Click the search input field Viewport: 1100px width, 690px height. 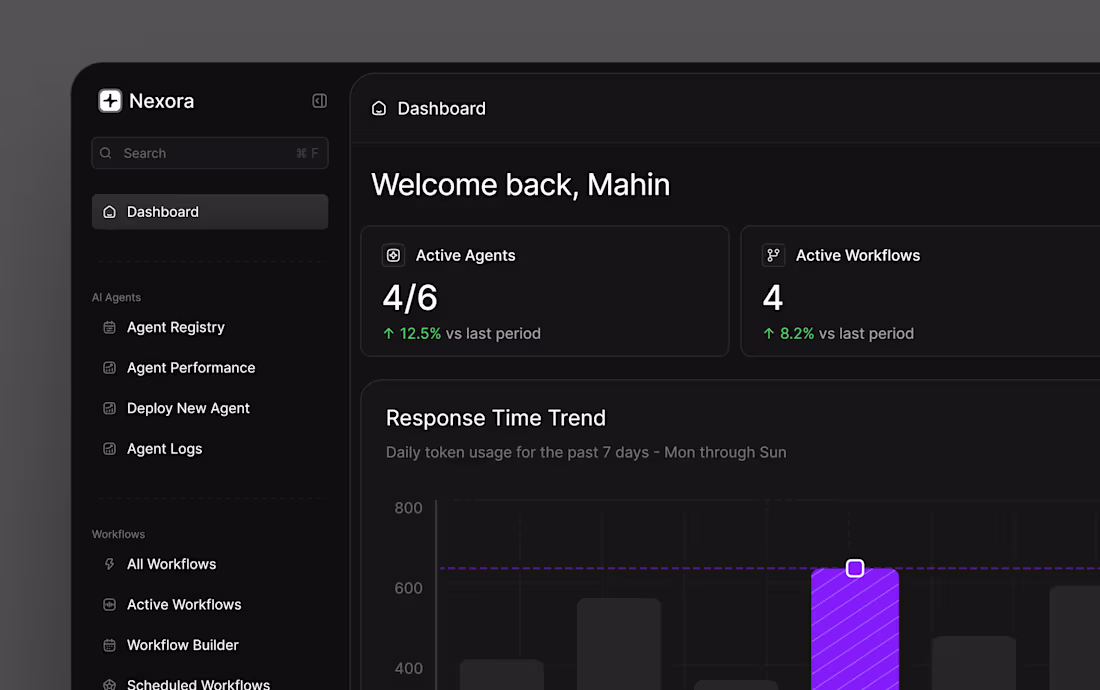tap(209, 152)
